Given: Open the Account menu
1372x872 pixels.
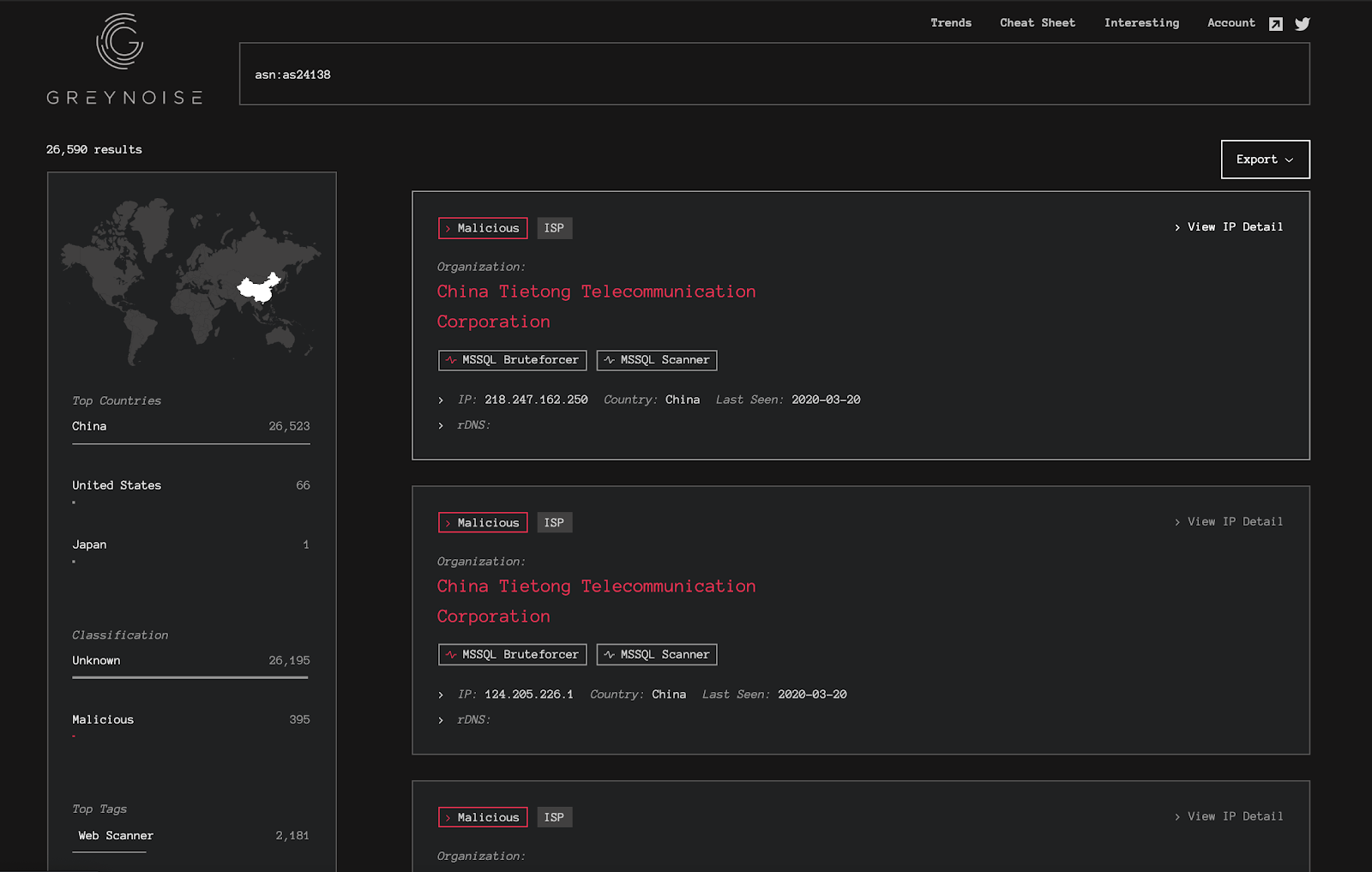Looking at the screenshot, I should (x=1231, y=23).
